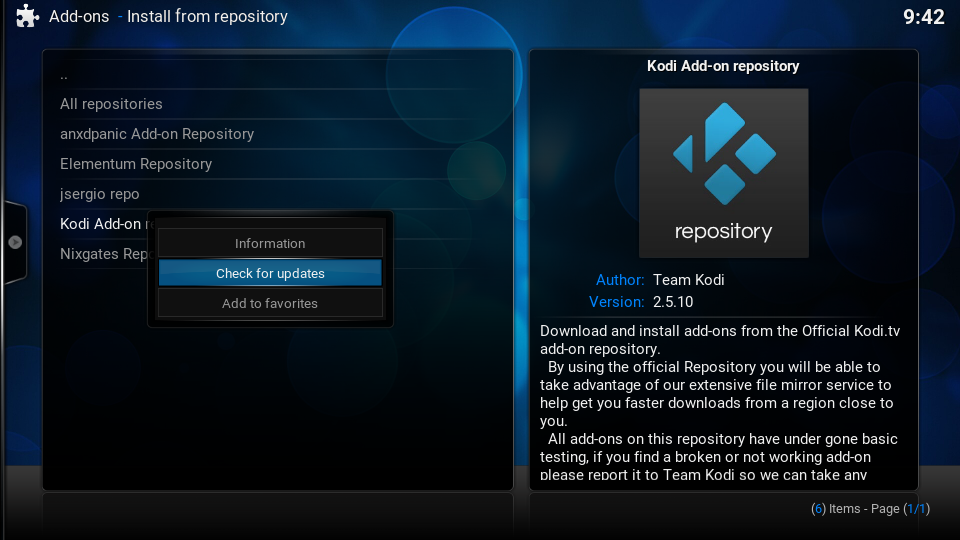Click the Author Team Kodi value
This screenshot has width=960, height=540.
[x=688, y=280]
